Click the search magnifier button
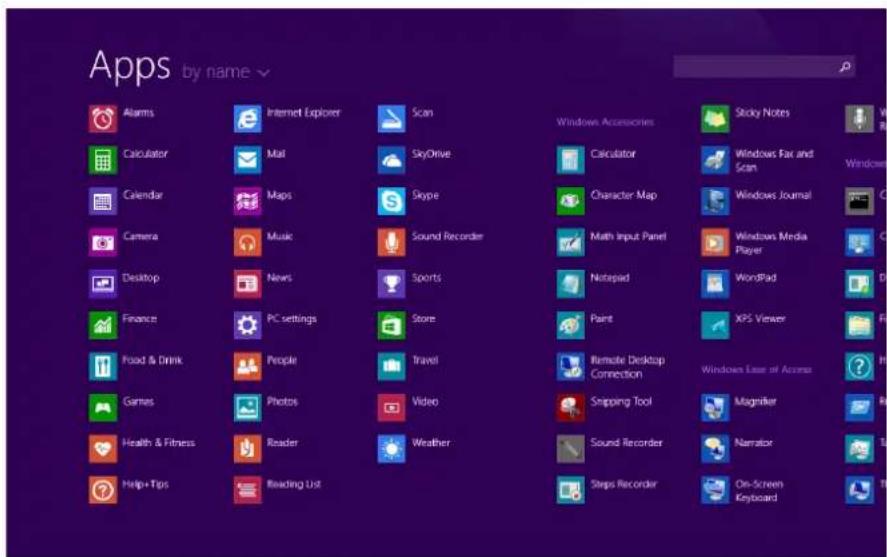887x557 pixels. (845, 67)
